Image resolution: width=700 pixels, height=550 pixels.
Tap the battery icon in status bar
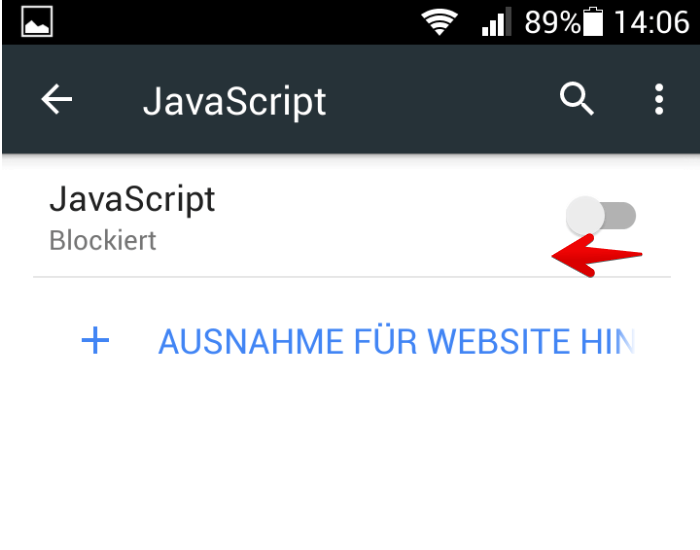[x=593, y=21]
